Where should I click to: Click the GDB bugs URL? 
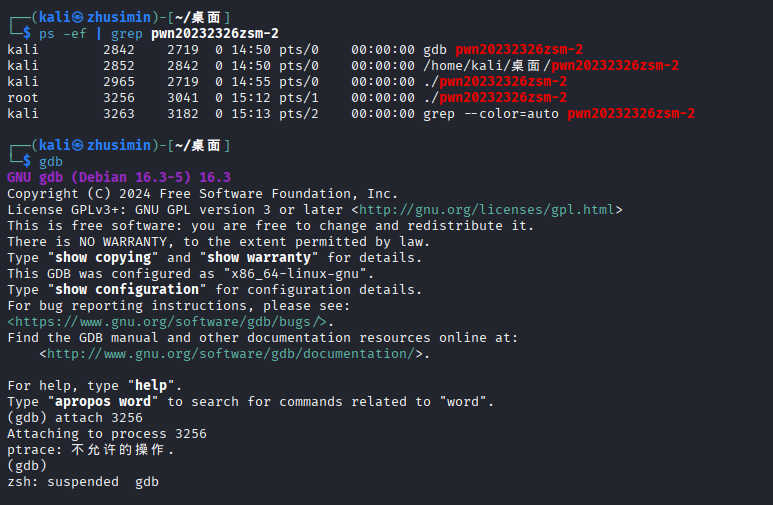[167, 321]
